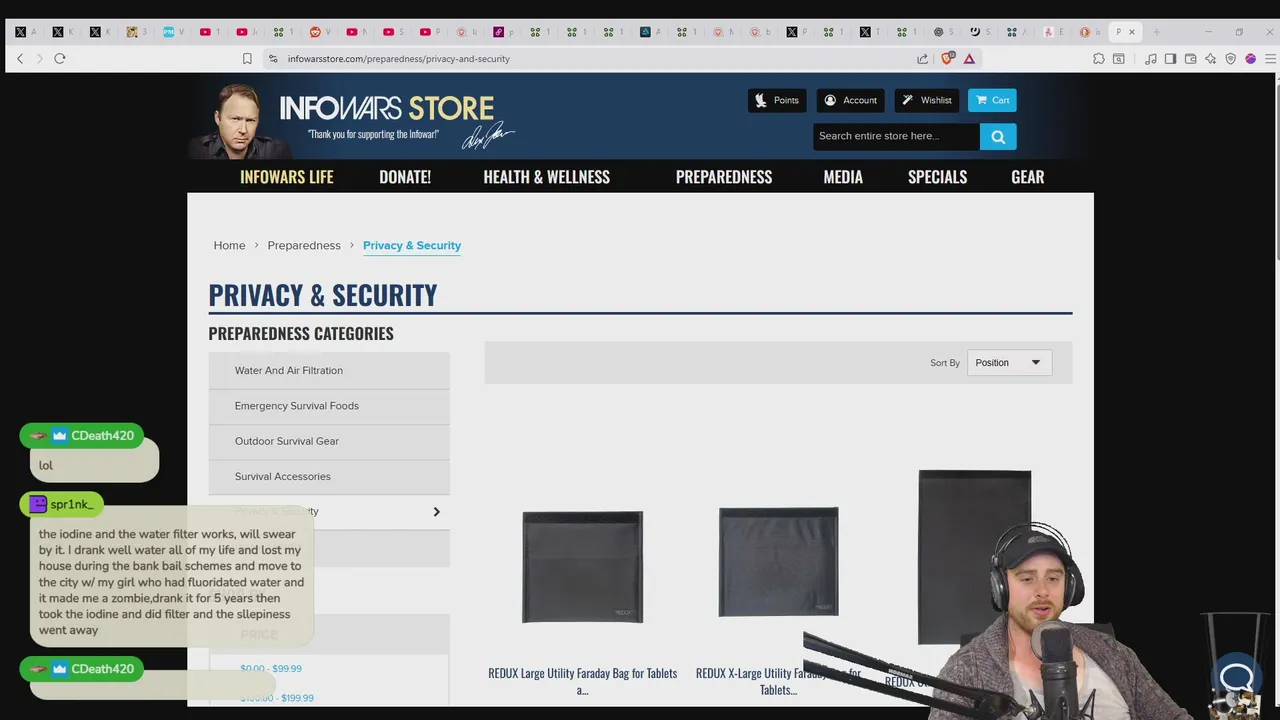Screen dimensions: 1280x720
Task: Open the GEAR menu
Action: point(1028,177)
